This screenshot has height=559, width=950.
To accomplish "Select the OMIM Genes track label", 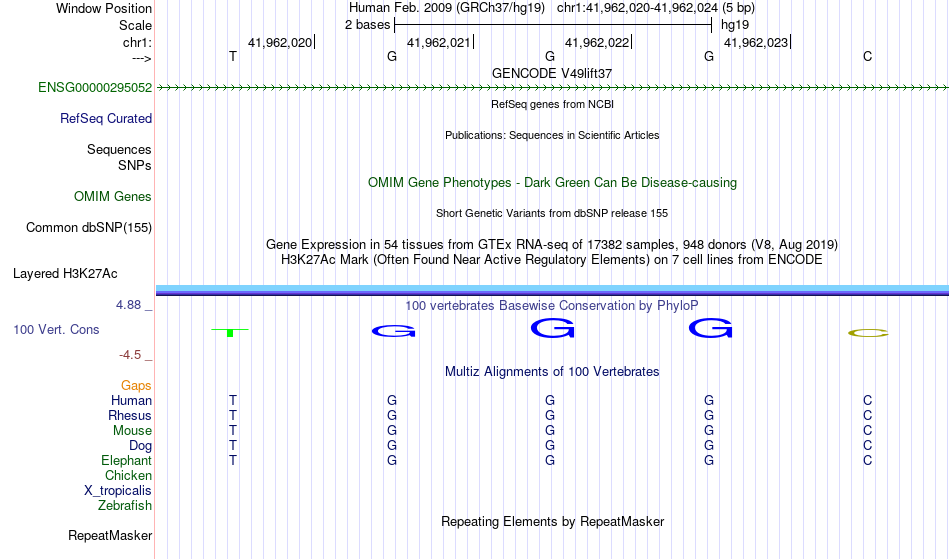I will tap(113, 196).
